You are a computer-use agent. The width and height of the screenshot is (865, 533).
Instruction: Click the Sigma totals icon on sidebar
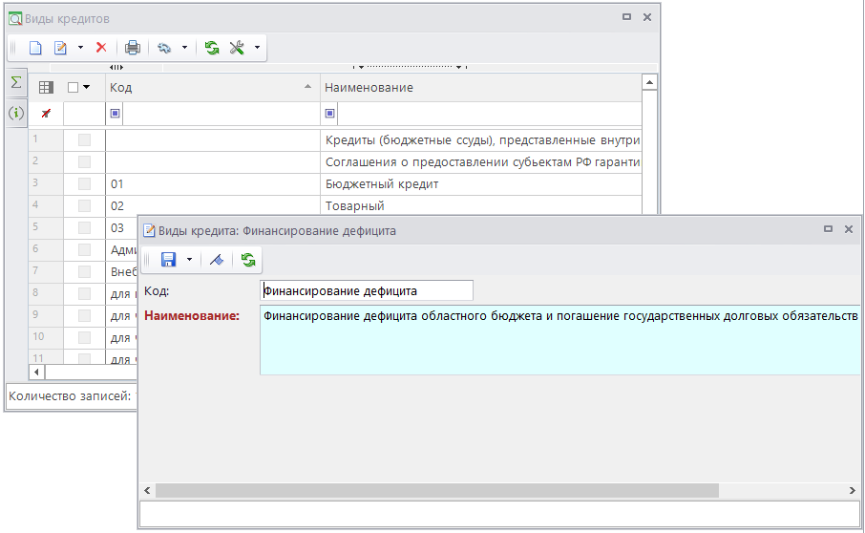pyautogui.click(x=16, y=83)
